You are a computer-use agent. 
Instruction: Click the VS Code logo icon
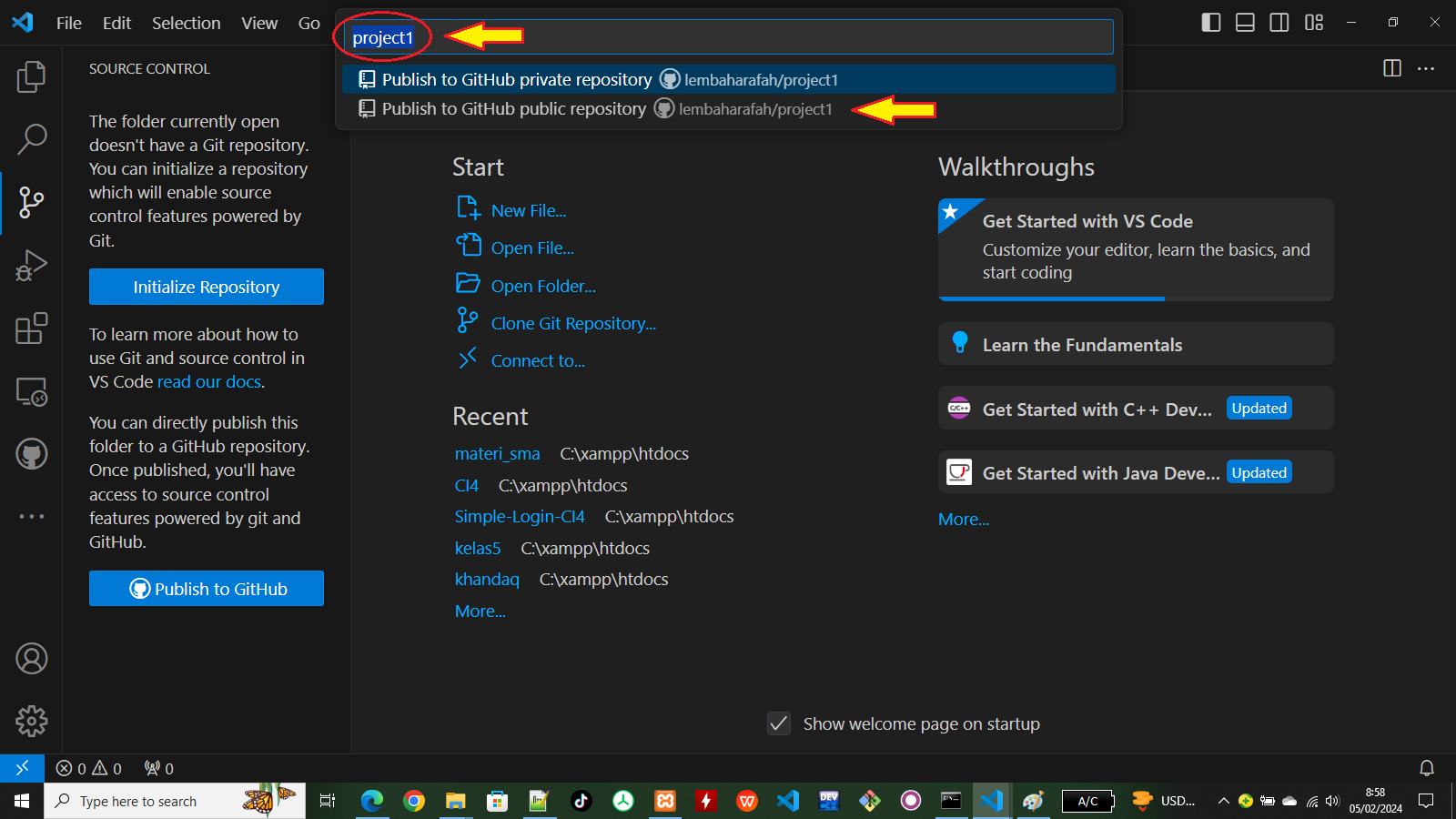23,23
